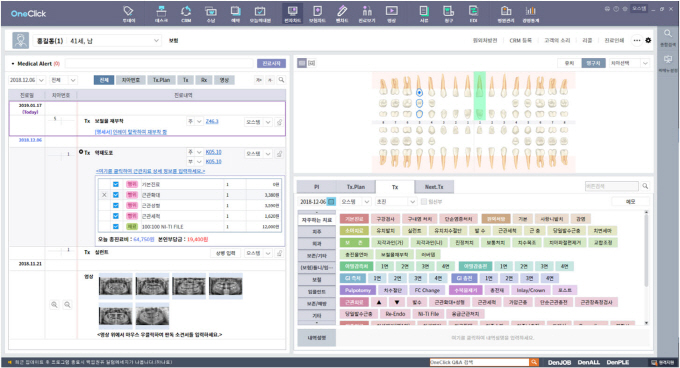Expand the tooth selection dropdown above the chart
This screenshot has height=368, width=680.
coord(629,63)
